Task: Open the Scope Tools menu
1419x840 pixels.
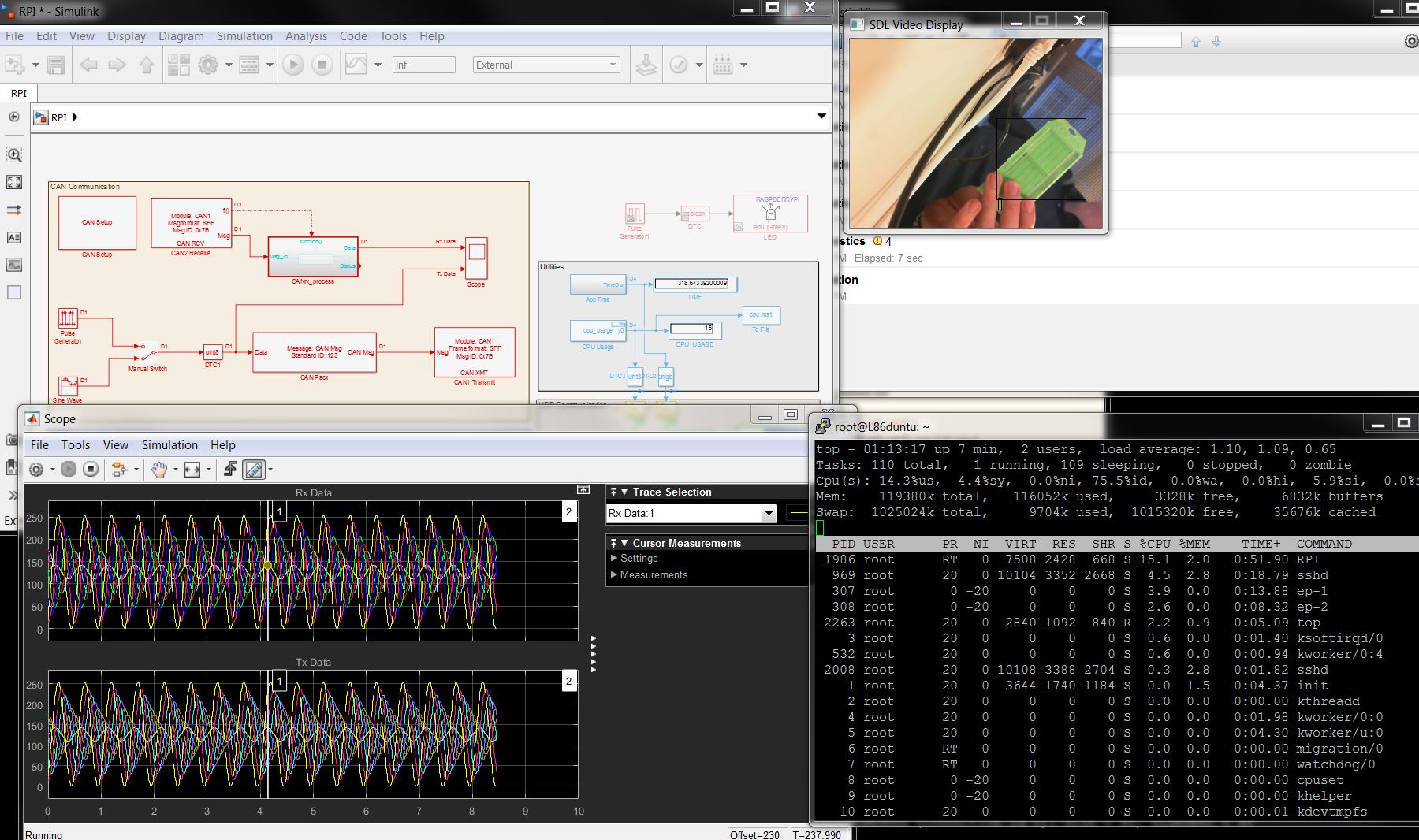Action: click(x=76, y=444)
